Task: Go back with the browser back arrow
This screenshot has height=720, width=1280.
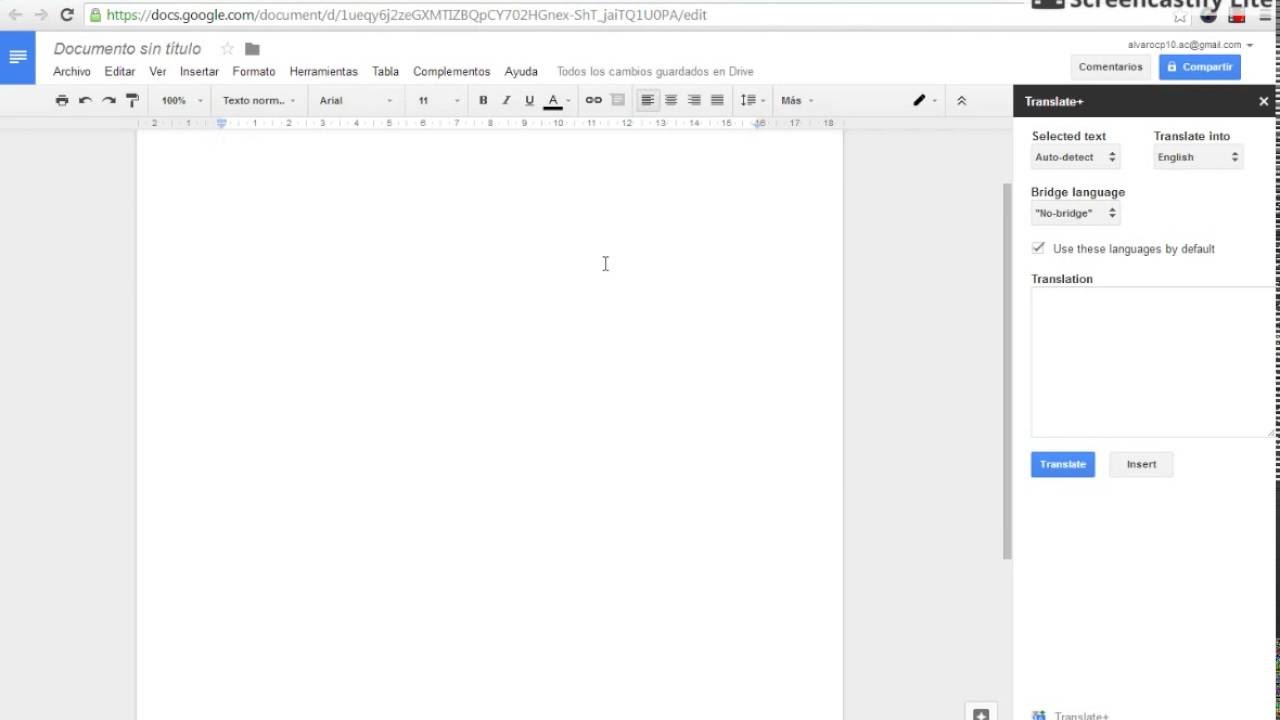Action: 15,15
